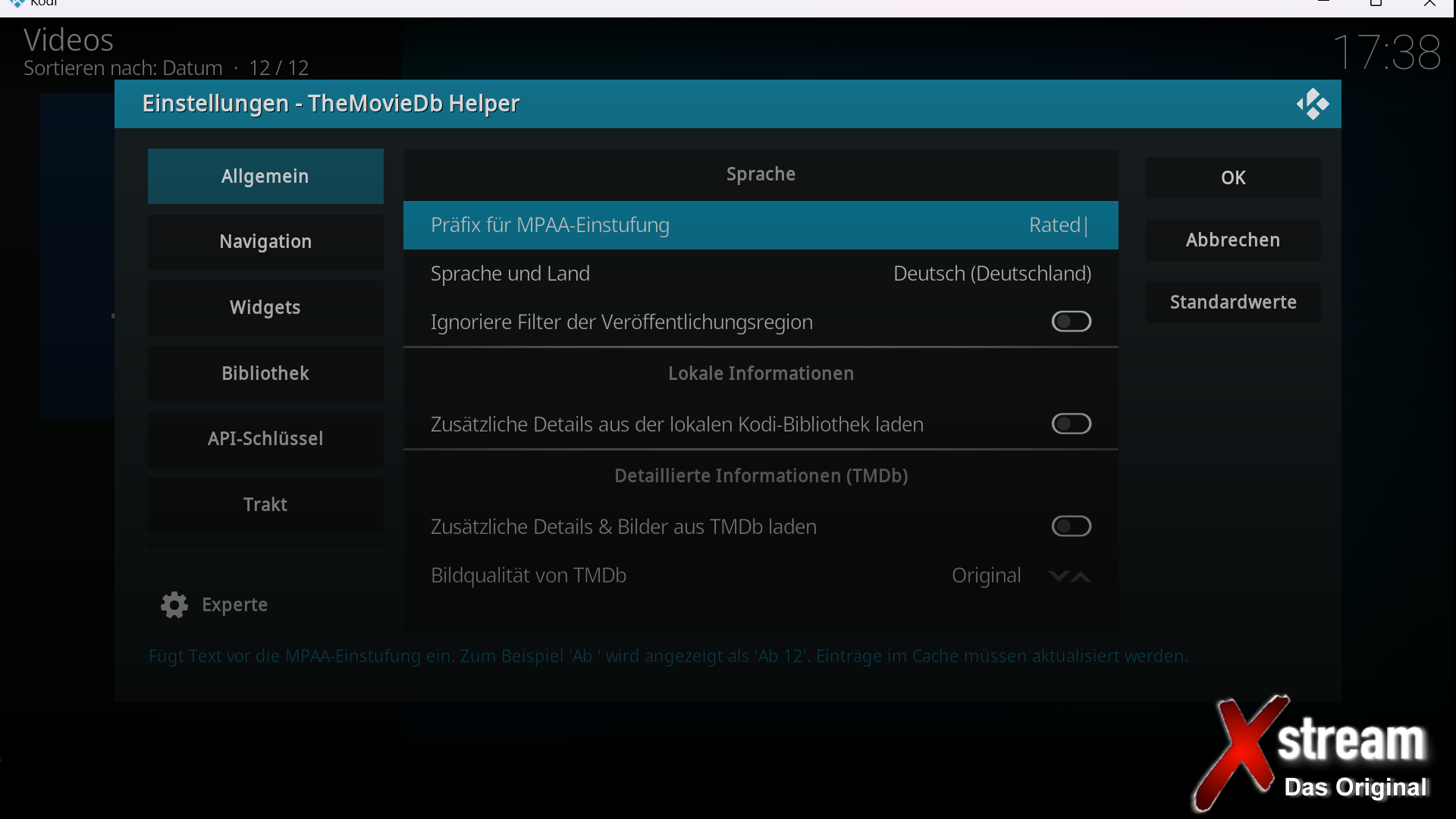Select the Trakt settings category

click(x=265, y=504)
